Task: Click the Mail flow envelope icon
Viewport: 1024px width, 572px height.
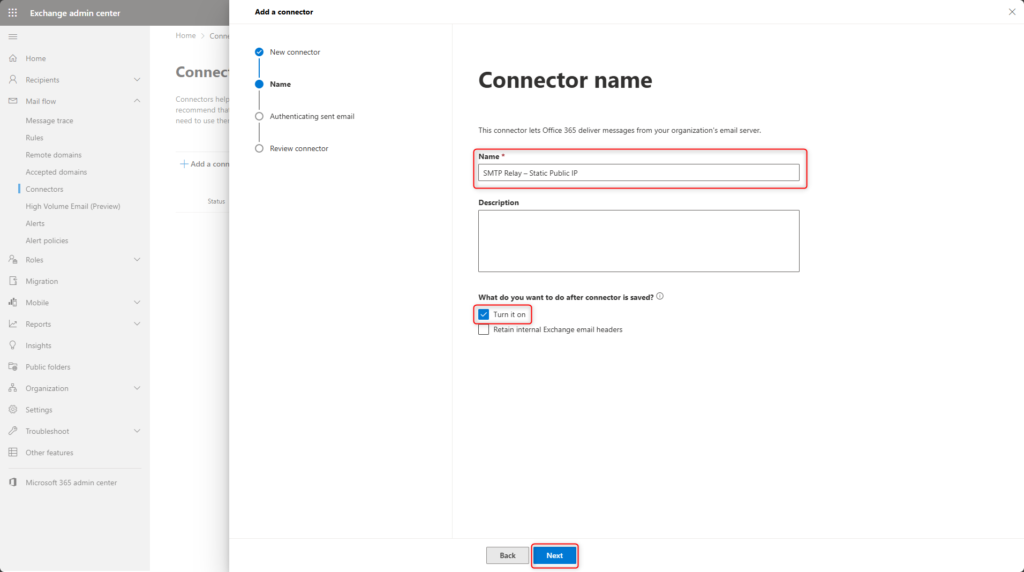Action: pyautogui.click(x=12, y=101)
